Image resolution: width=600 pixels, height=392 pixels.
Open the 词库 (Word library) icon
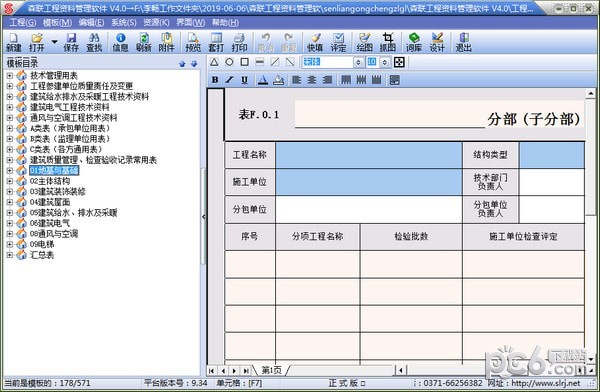coord(414,42)
